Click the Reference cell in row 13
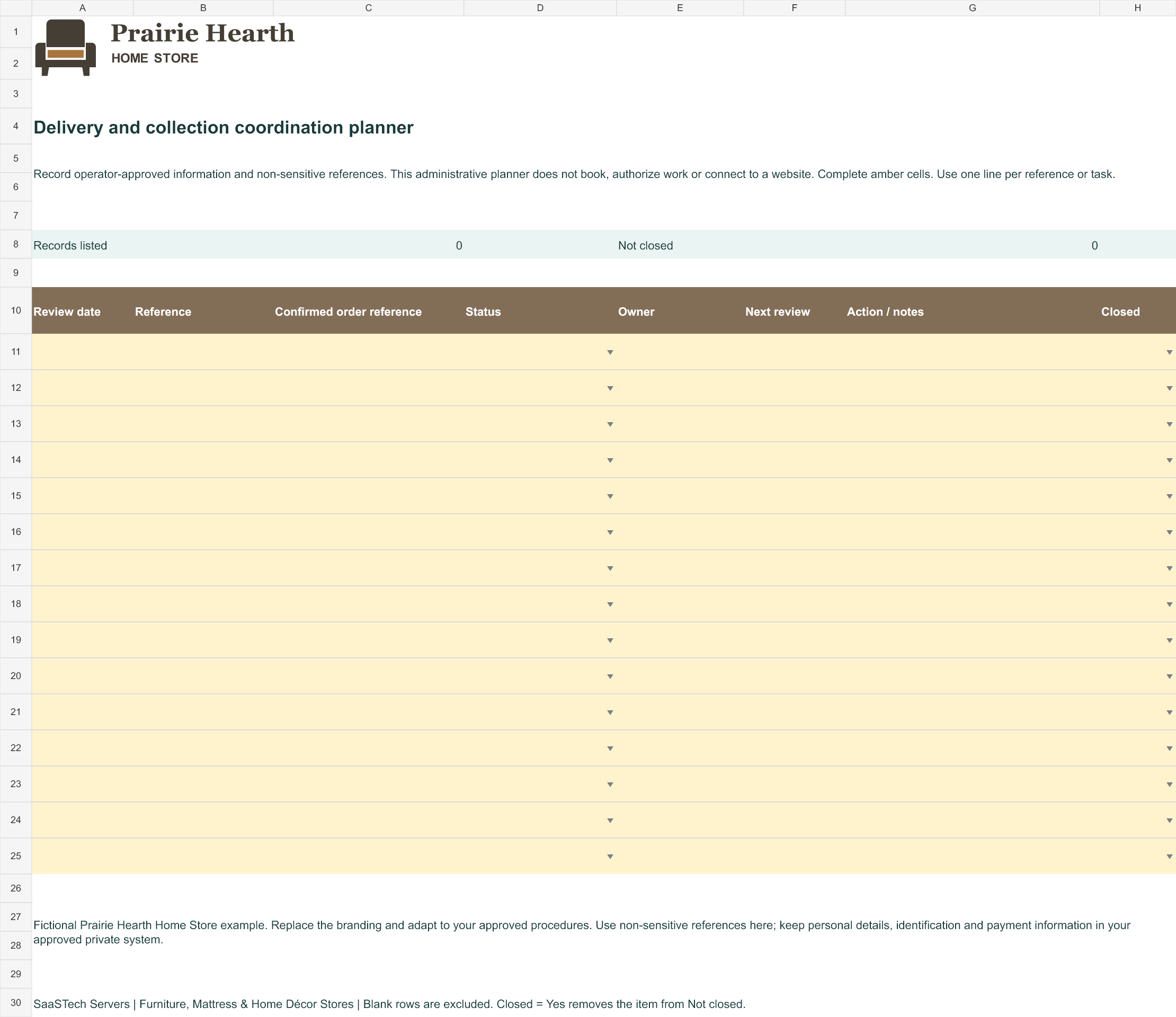 click(203, 424)
